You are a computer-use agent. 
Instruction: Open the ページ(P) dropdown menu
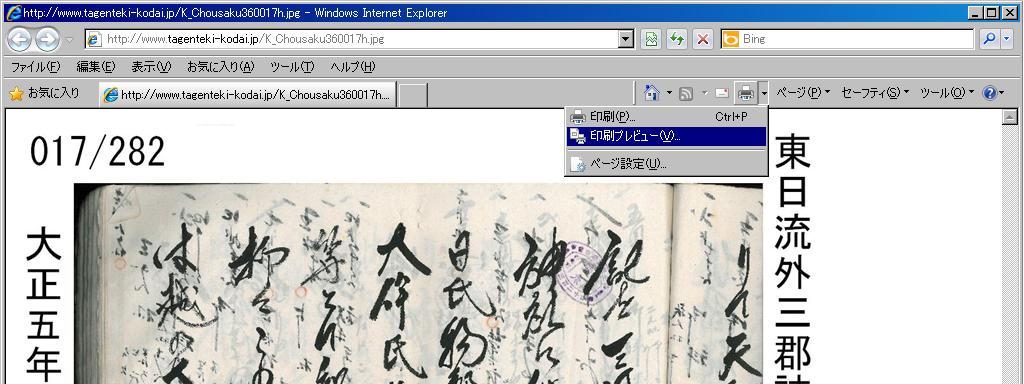click(x=803, y=93)
